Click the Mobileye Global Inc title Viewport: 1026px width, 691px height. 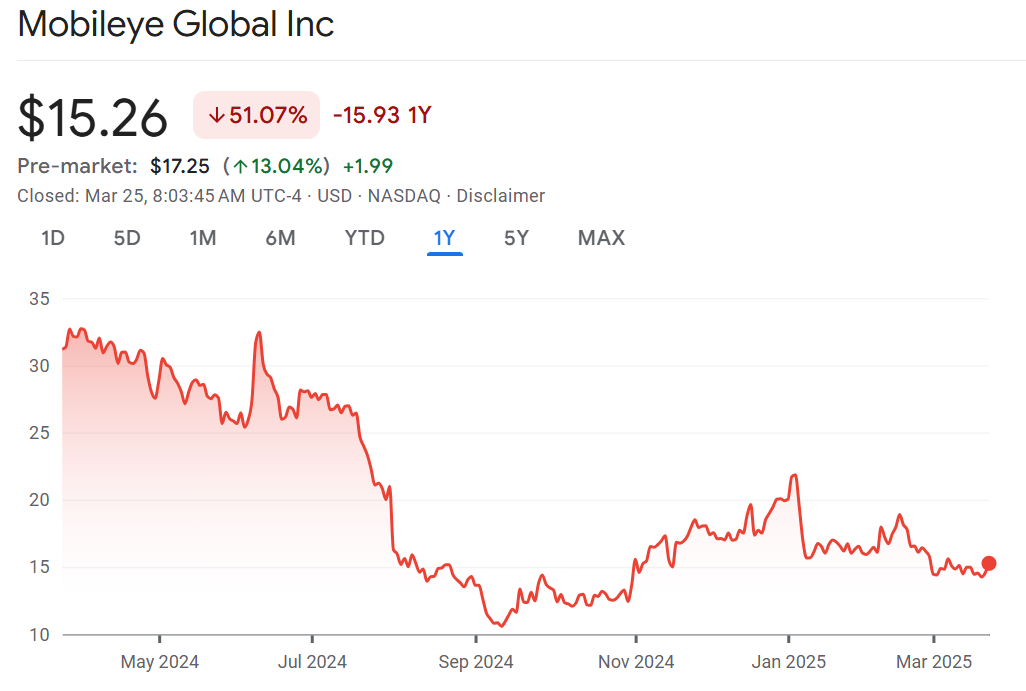pos(176,24)
